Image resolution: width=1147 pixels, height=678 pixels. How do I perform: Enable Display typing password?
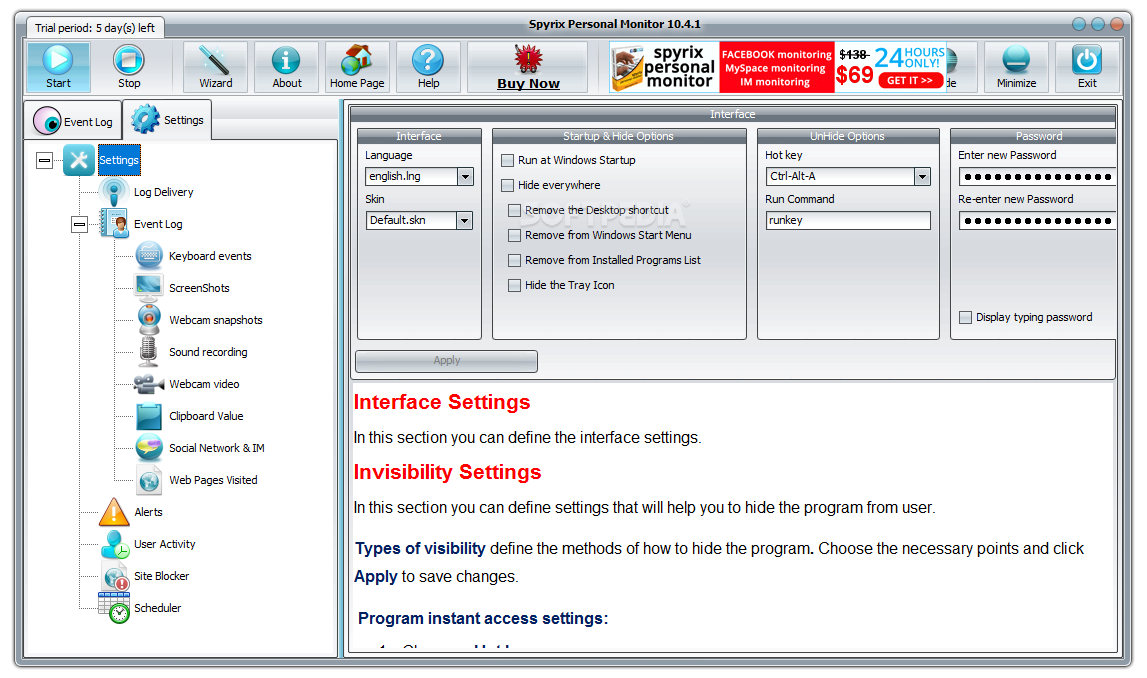(x=966, y=317)
